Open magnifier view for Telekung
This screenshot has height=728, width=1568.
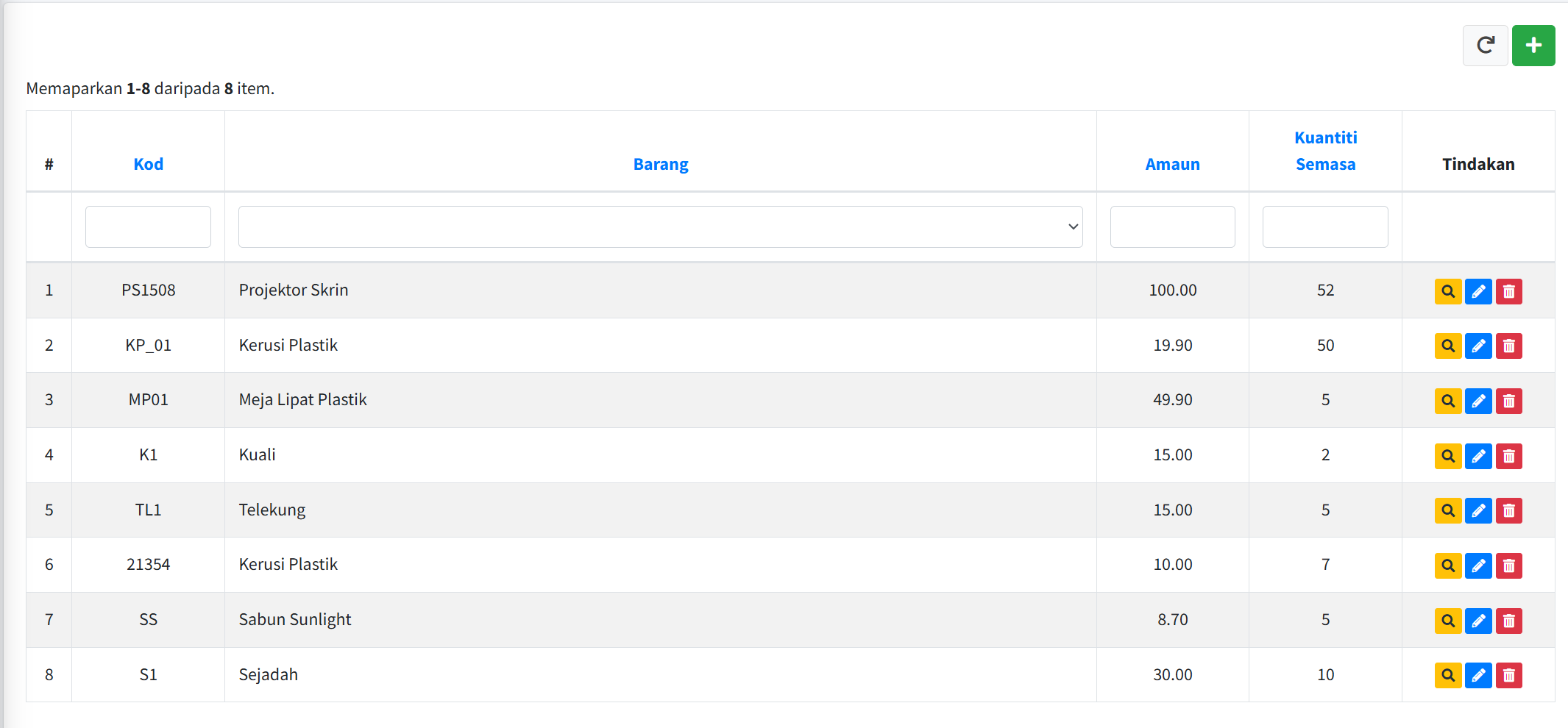point(1447,510)
